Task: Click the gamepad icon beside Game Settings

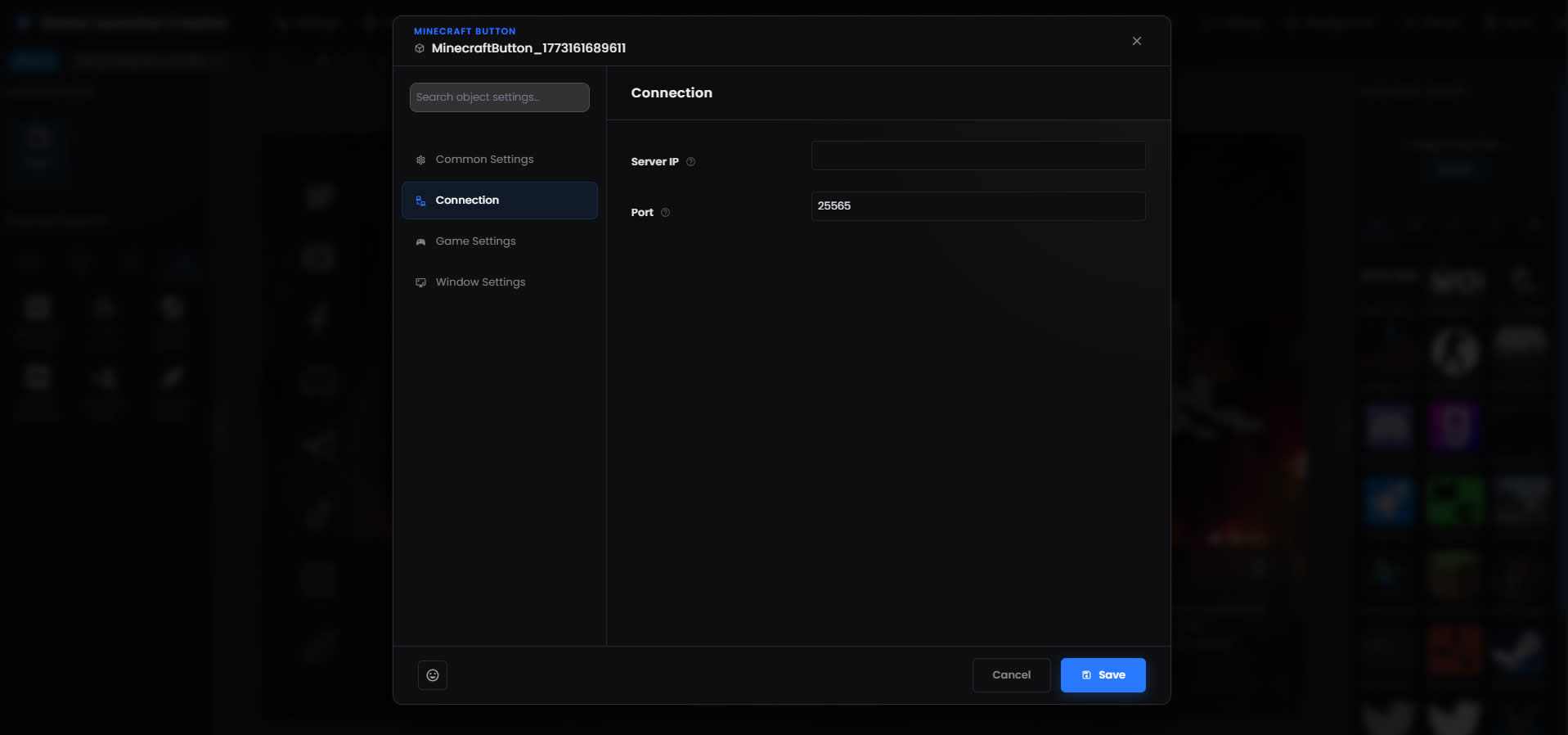Action: [420, 241]
